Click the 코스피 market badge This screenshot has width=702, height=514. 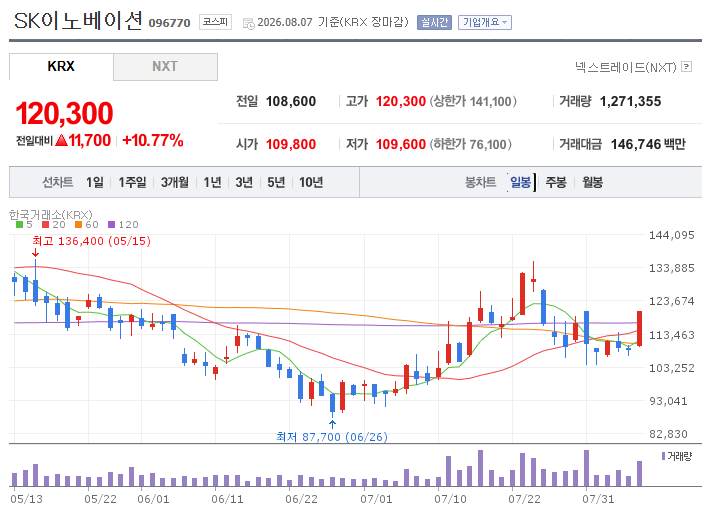[x=215, y=22]
